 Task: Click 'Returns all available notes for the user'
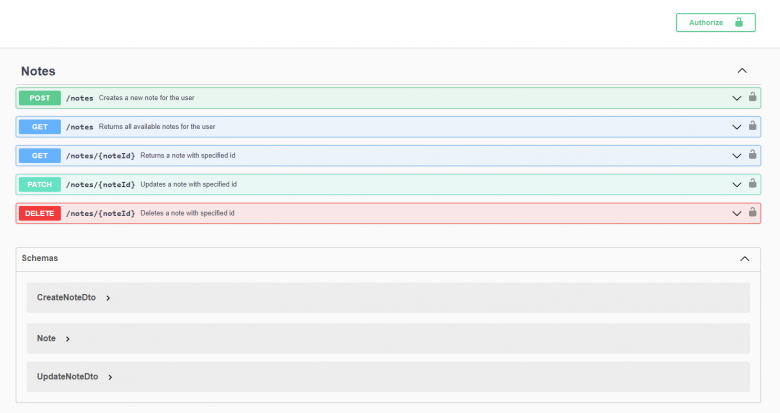pyautogui.click(x=157, y=126)
